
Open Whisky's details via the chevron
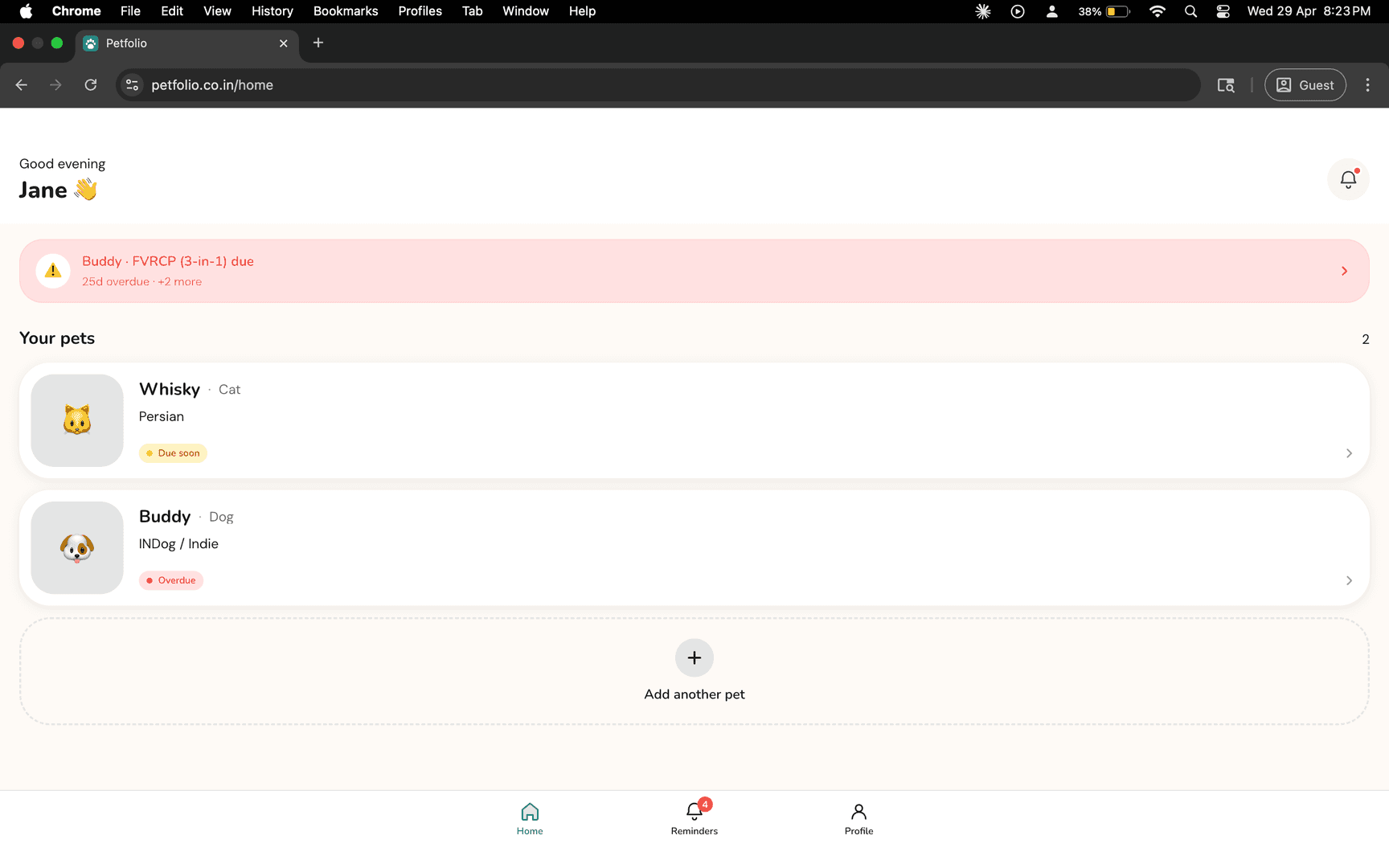pos(1349,453)
